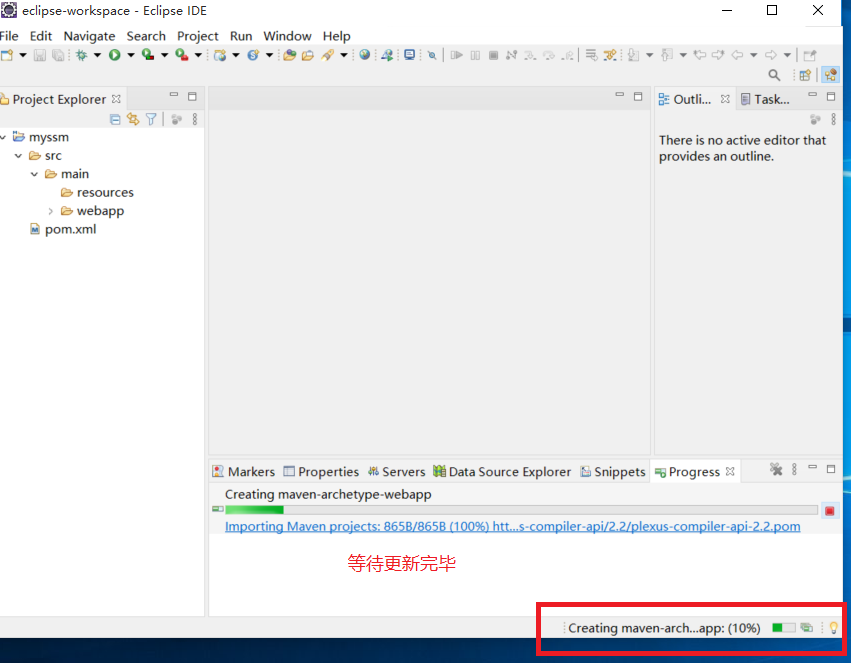Switch to the Data Source Explorer tab
Image resolution: width=851 pixels, height=663 pixels.
(502, 471)
